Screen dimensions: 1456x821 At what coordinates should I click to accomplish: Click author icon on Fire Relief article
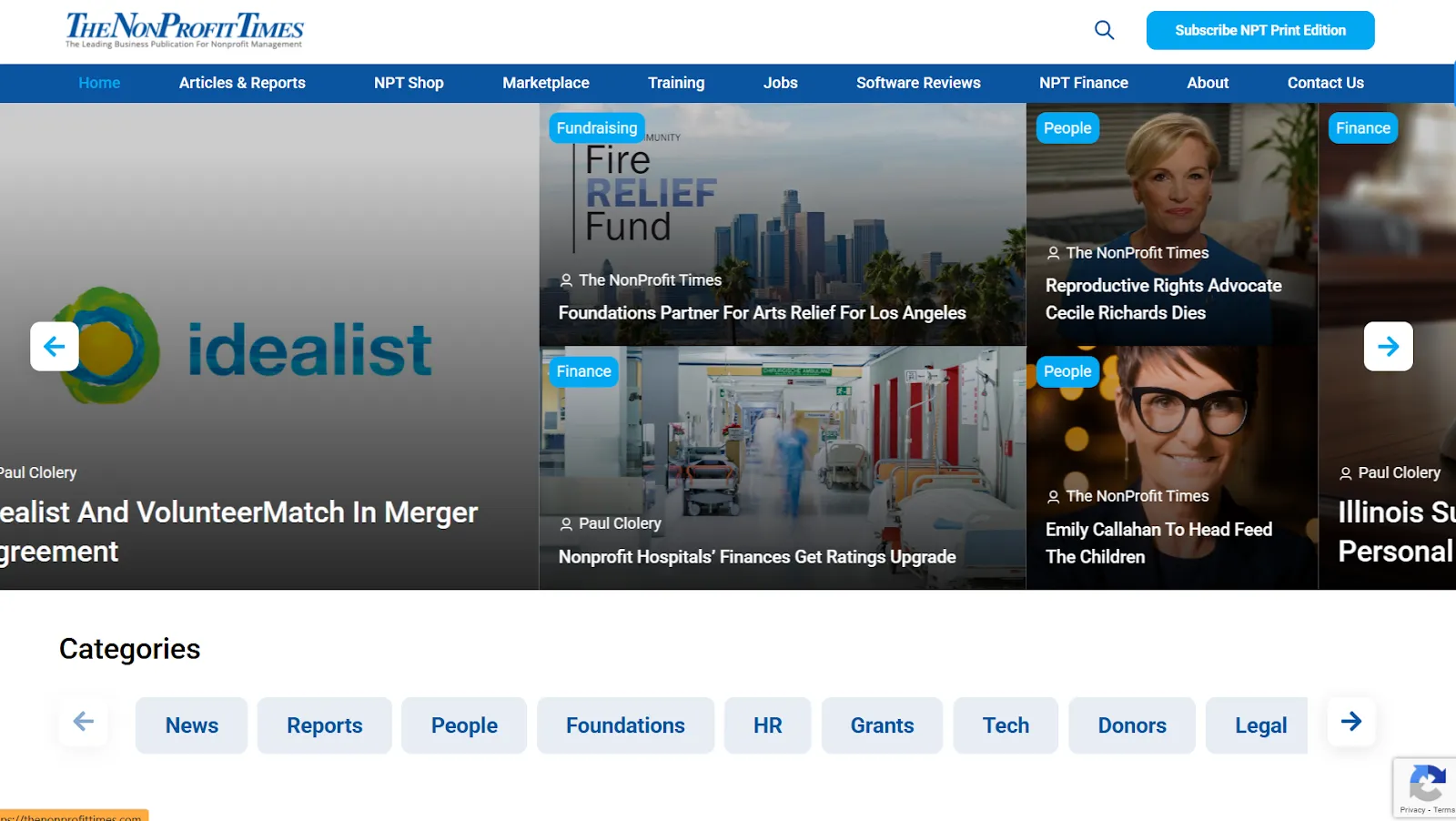[566, 280]
